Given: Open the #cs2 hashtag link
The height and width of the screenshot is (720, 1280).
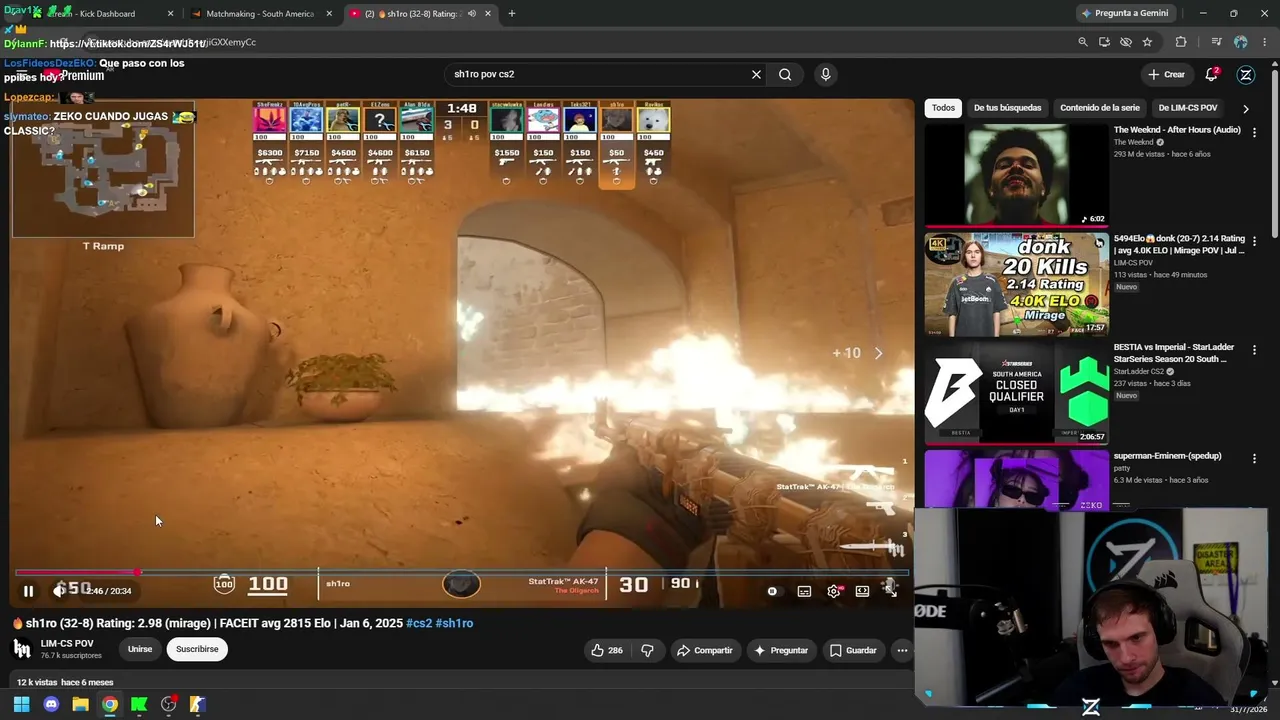Looking at the screenshot, I should click(419, 623).
